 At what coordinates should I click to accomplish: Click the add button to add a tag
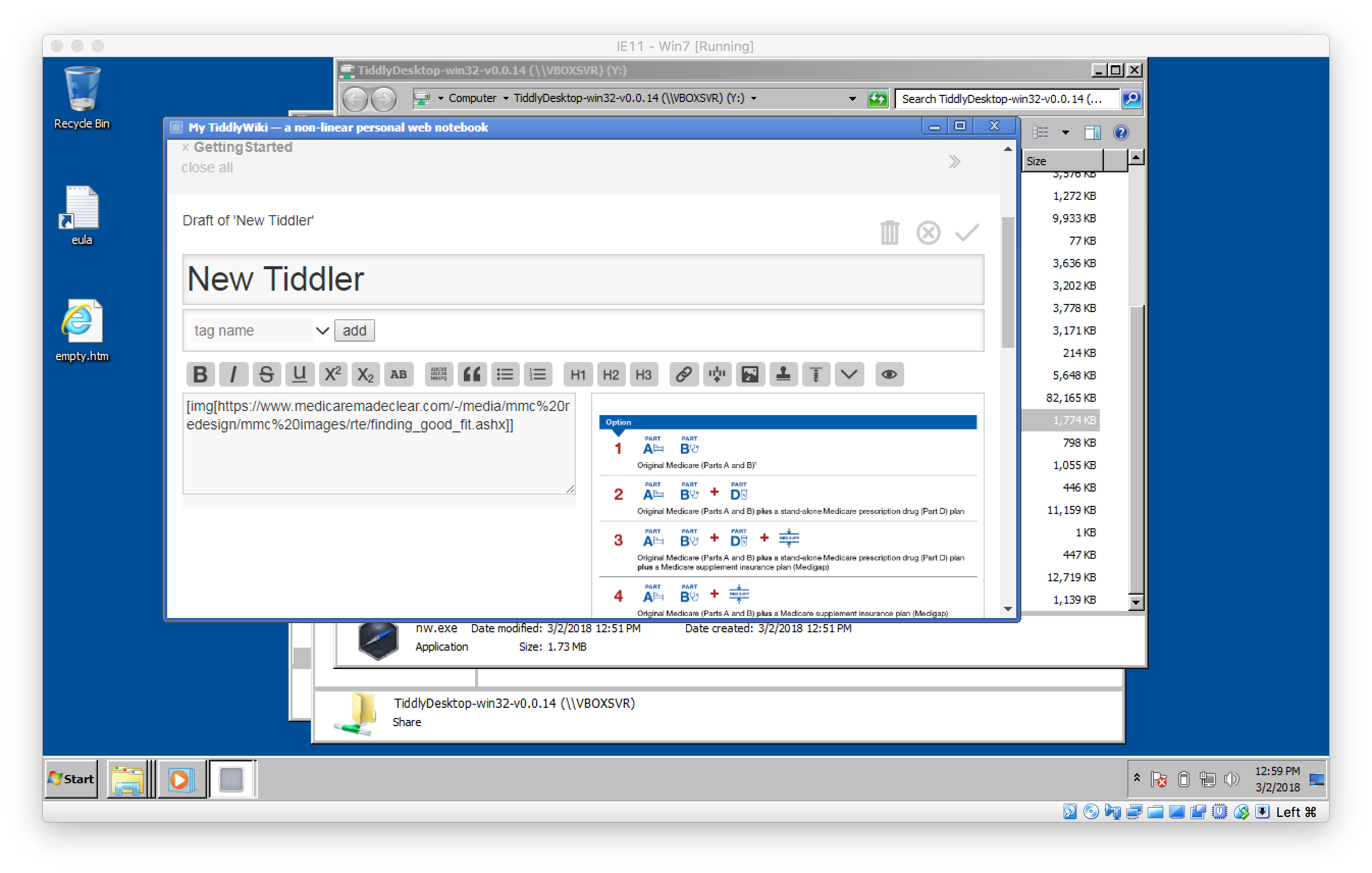pos(354,330)
